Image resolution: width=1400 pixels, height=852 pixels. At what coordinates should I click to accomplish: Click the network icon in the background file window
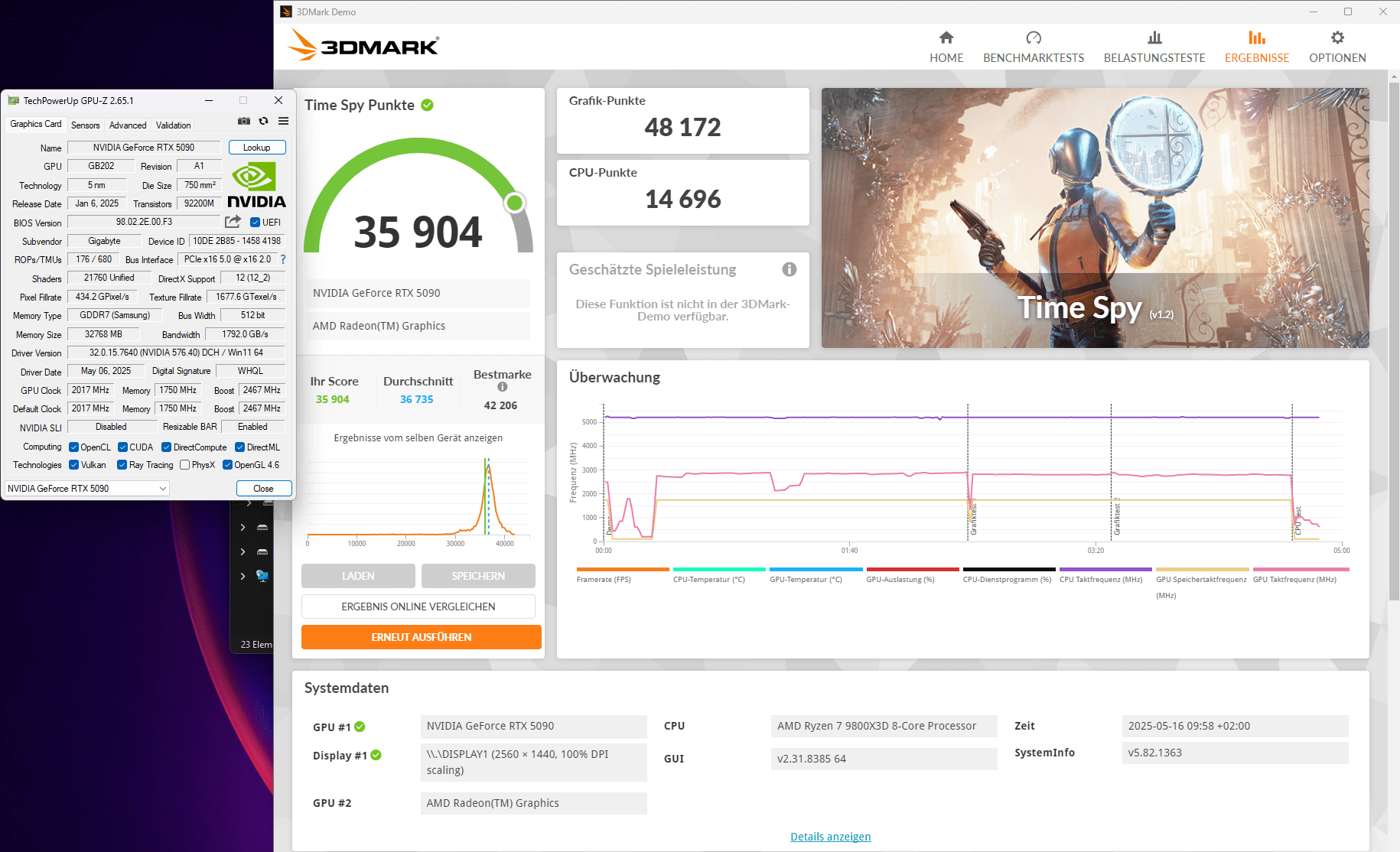pyautogui.click(x=262, y=576)
